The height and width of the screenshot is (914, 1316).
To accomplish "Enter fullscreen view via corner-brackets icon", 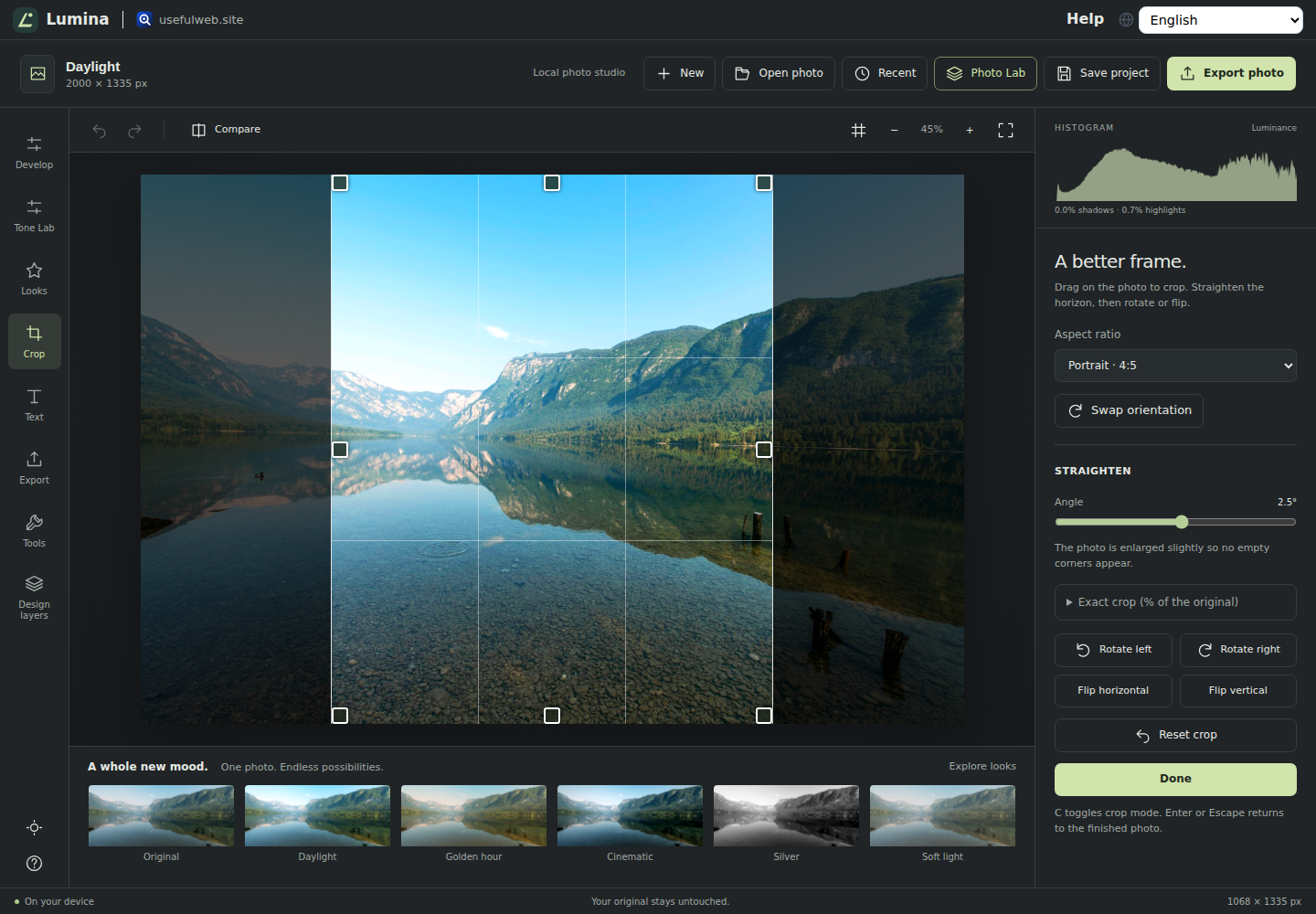I will pyautogui.click(x=1005, y=130).
